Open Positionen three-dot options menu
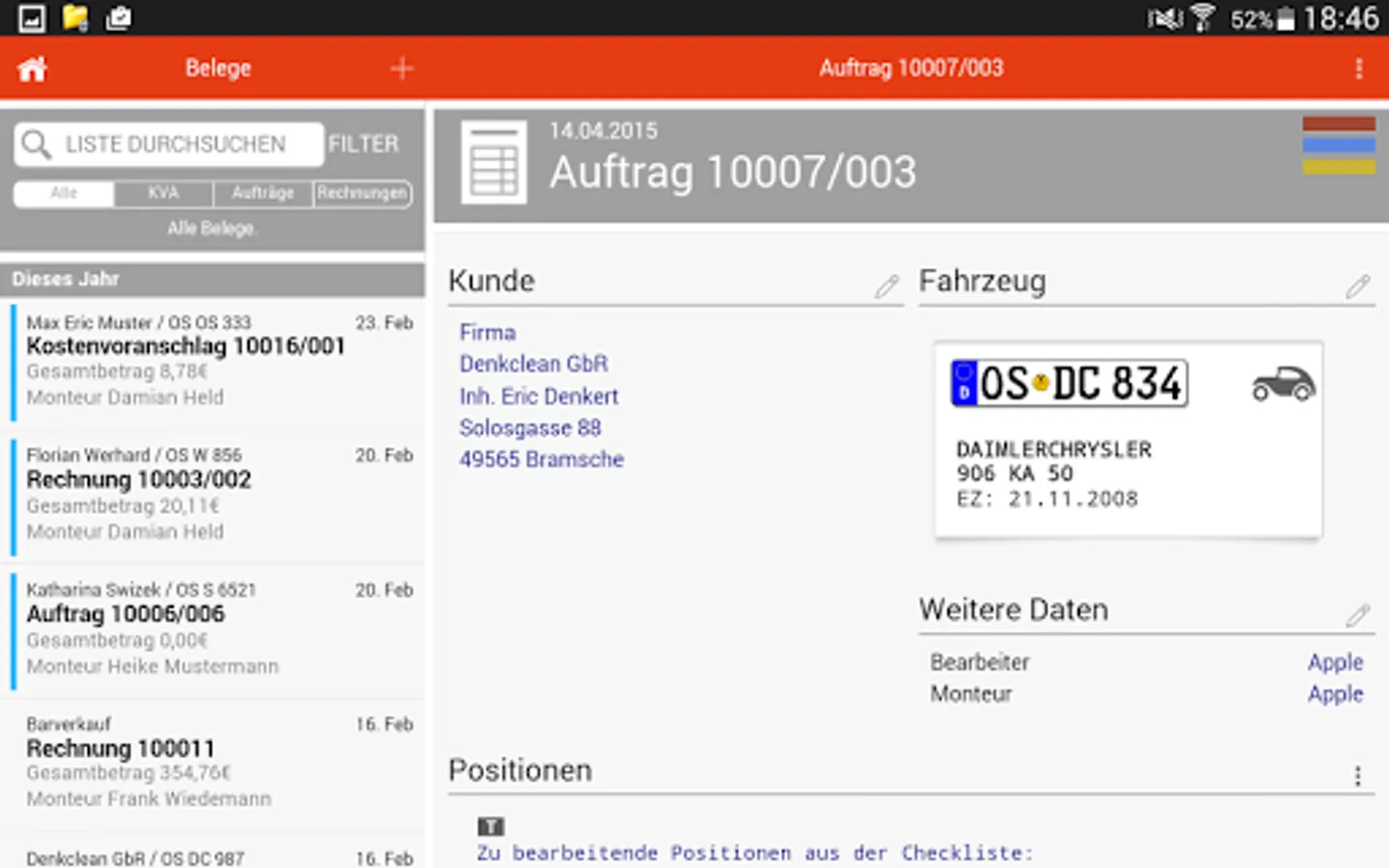This screenshot has height=868, width=1389. click(1357, 775)
